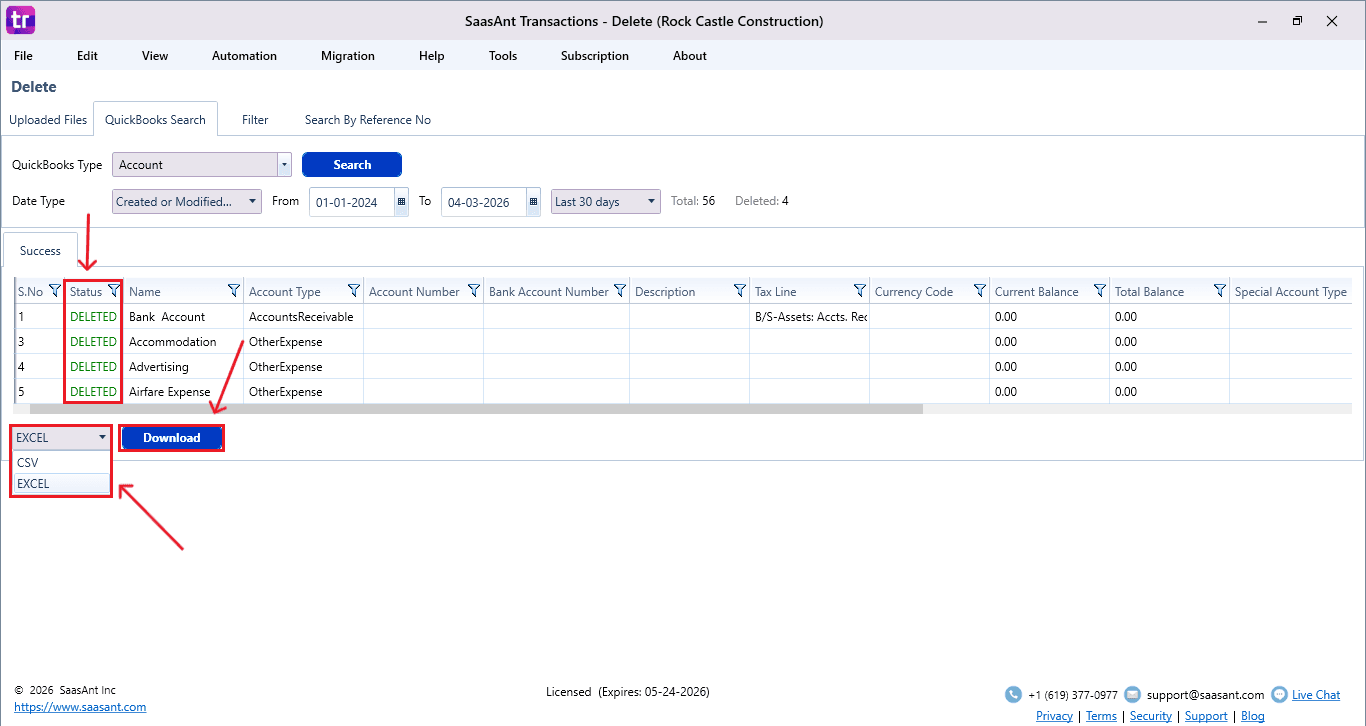Open the www.saasant.com link

80,707
